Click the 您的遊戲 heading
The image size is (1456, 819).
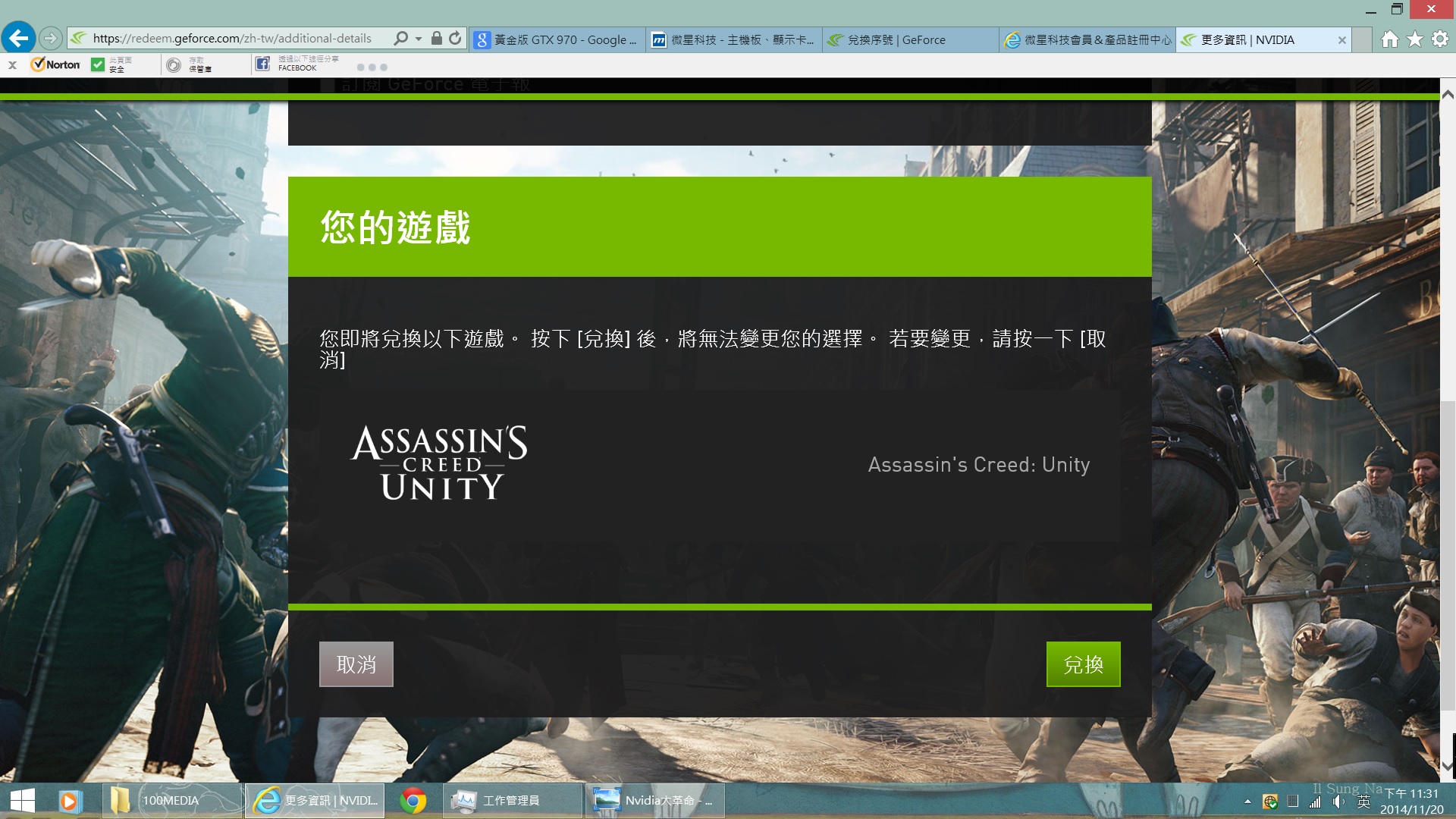tap(395, 227)
